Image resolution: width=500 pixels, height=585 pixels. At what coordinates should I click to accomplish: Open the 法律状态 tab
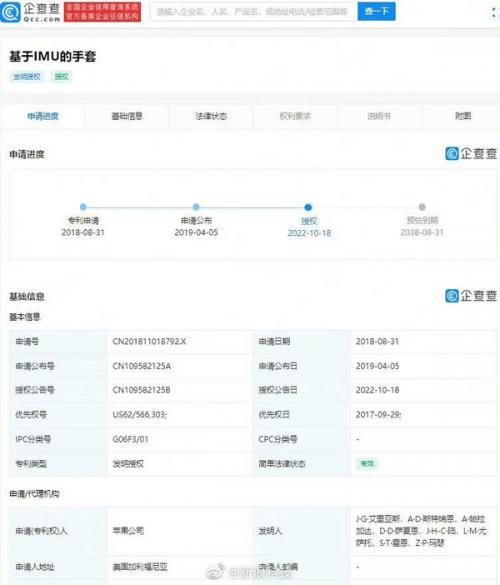(211, 116)
